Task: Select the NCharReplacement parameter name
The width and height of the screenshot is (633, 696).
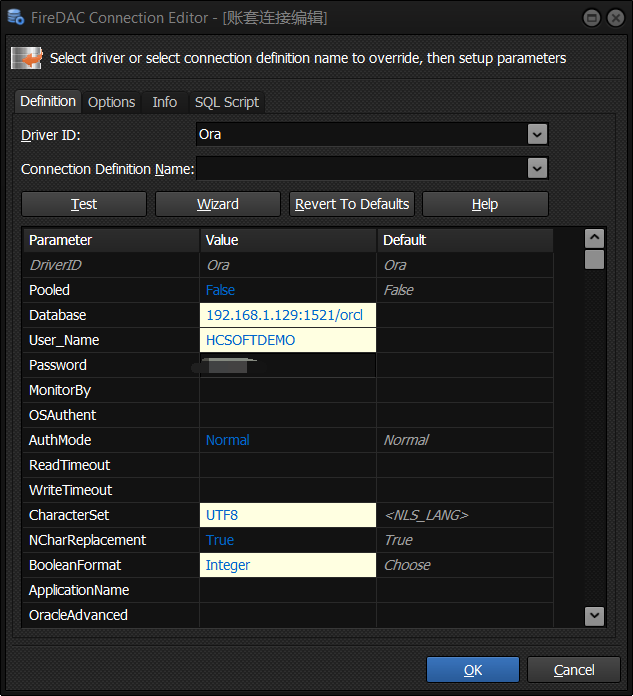Action: [87, 540]
